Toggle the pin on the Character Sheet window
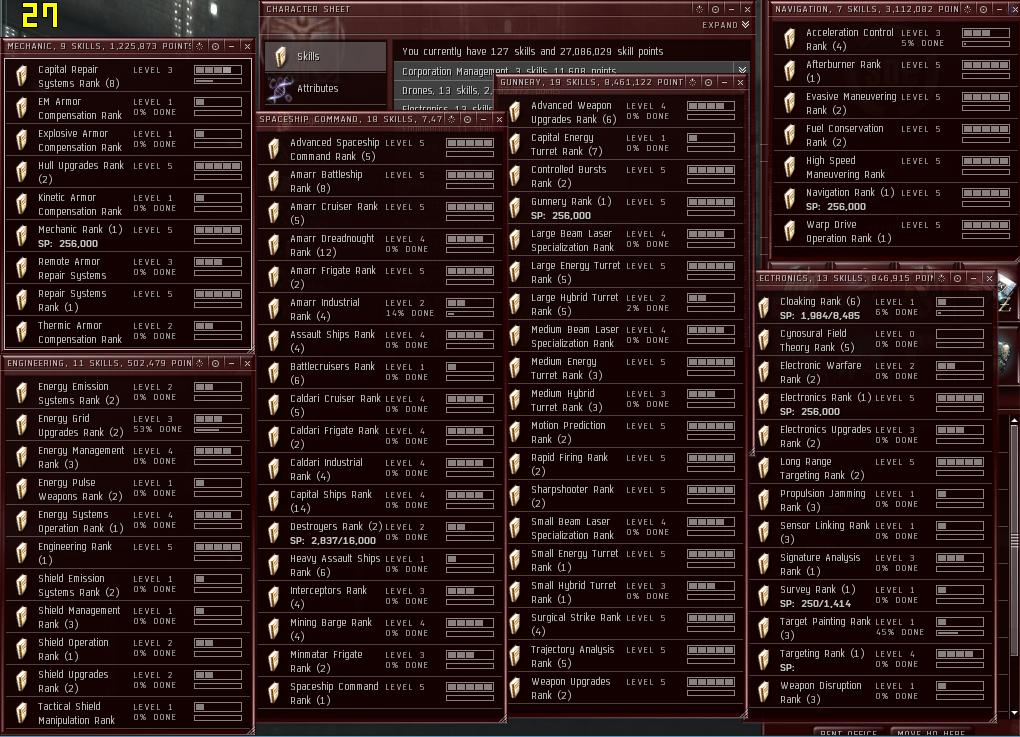The width and height of the screenshot is (1020, 737). click(716, 9)
